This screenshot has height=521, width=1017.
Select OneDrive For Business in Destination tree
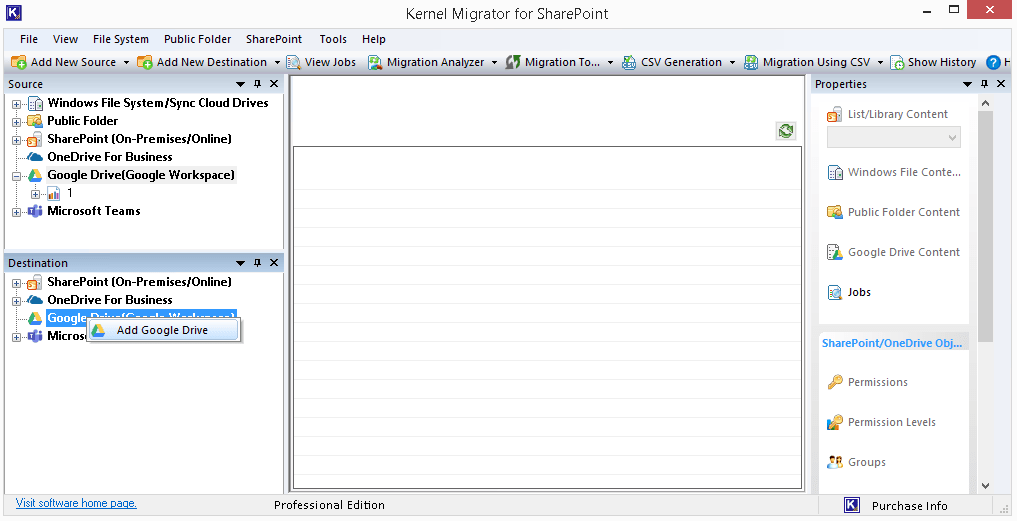[x=110, y=300]
